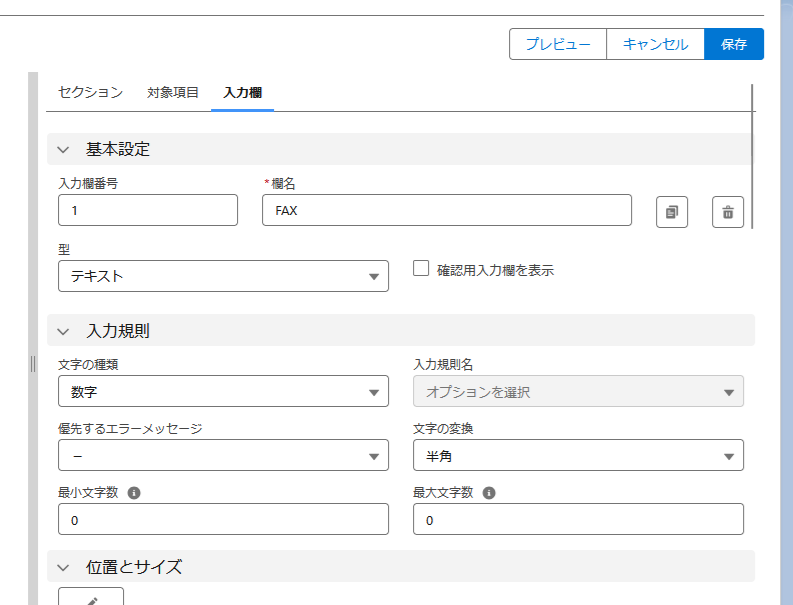Click the キャンセル button
This screenshot has width=793, height=605.
pyautogui.click(x=655, y=44)
